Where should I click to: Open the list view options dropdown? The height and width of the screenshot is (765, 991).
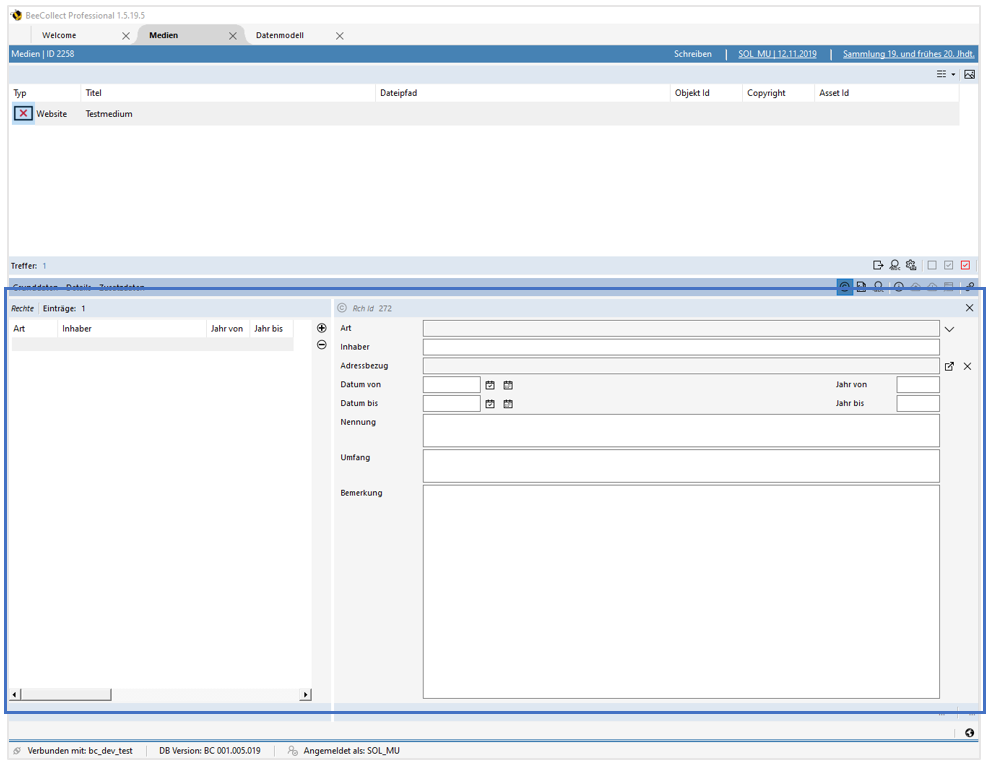pos(946,75)
